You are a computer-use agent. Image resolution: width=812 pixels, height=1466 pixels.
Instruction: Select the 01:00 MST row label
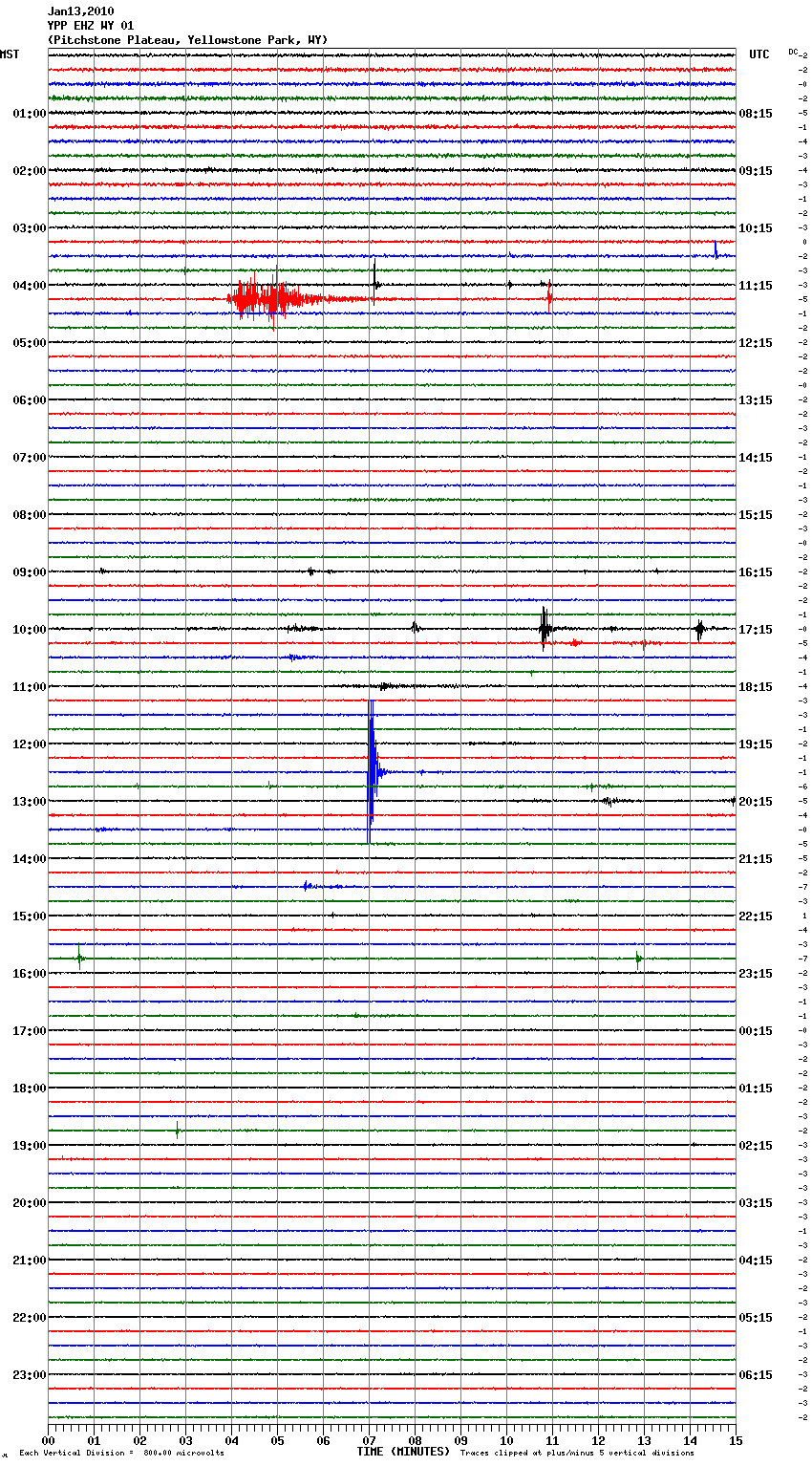tap(29, 114)
